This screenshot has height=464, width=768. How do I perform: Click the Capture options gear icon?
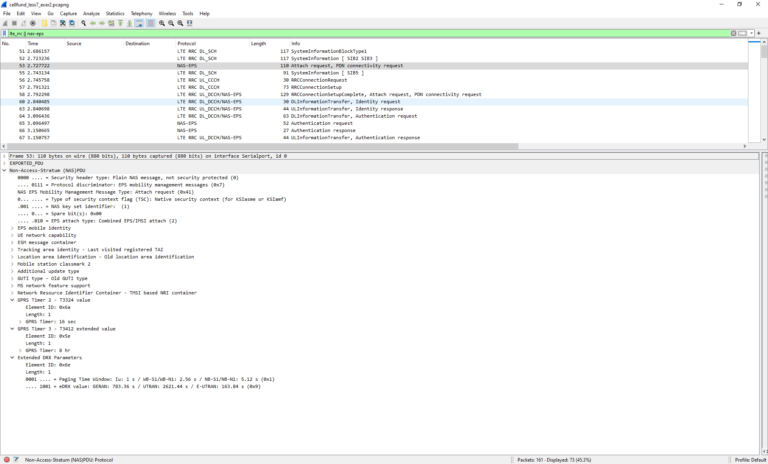coord(33,23)
